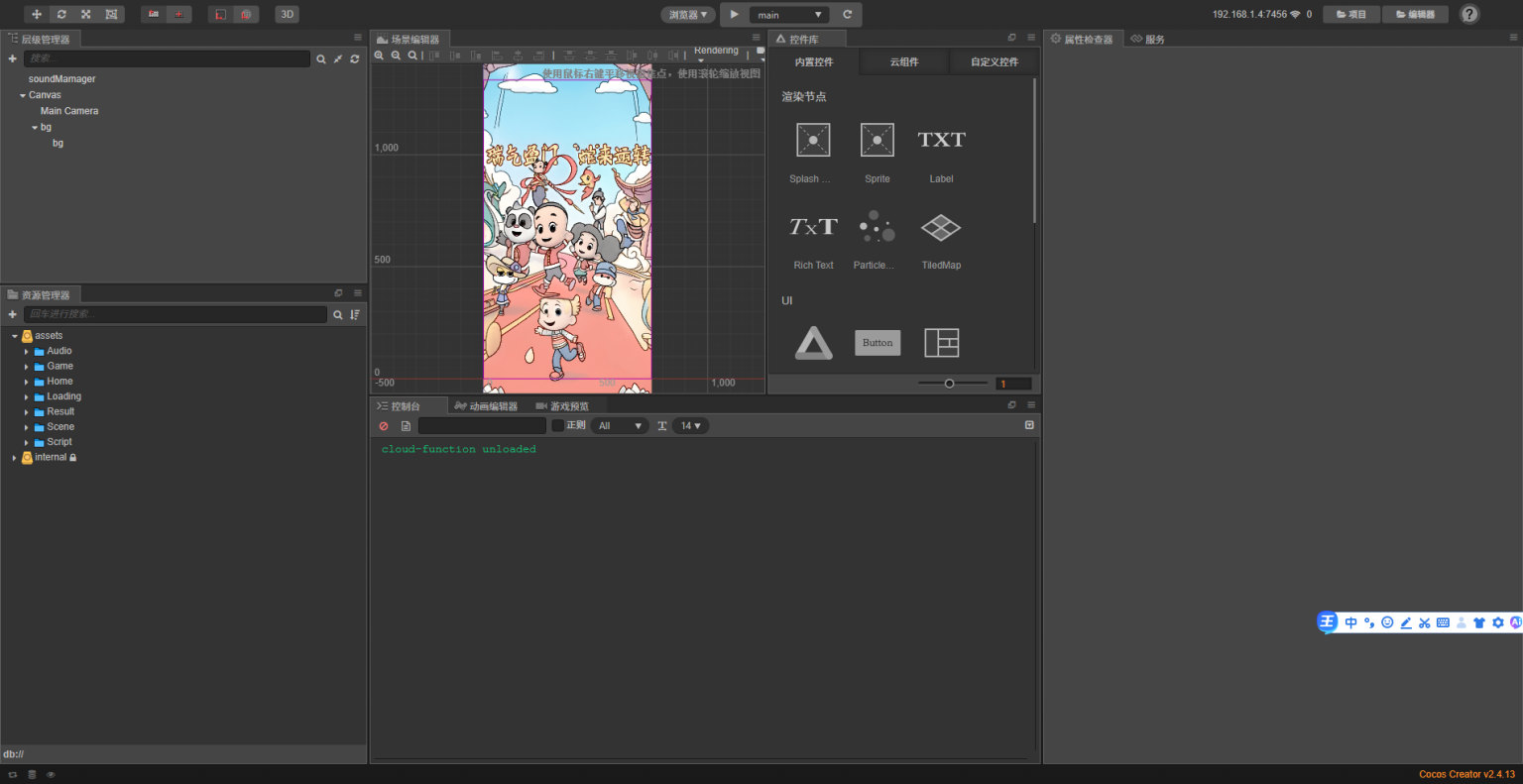Refresh the hierarchy panel
Screen dimensions: 1523x784
click(x=355, y=59)
